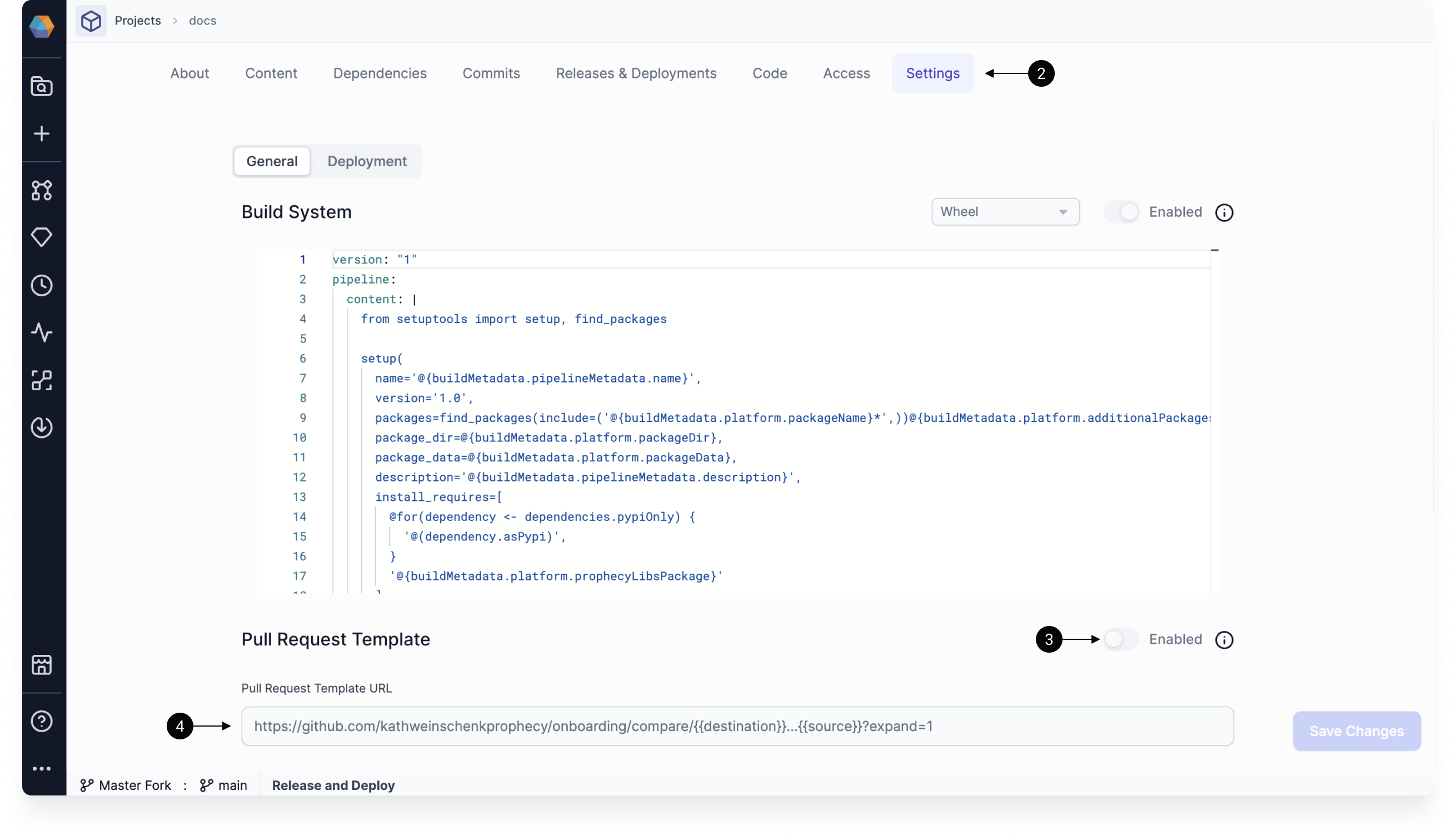Switch to the Deployment settings tab
This screenshot has width=1456, height=840.
coord(367,161)
